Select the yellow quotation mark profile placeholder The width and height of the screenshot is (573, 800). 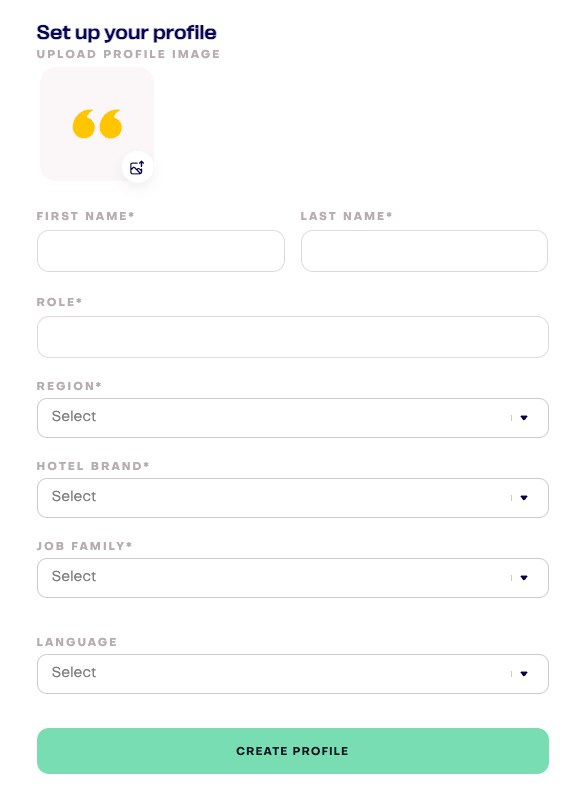[97, 124]
